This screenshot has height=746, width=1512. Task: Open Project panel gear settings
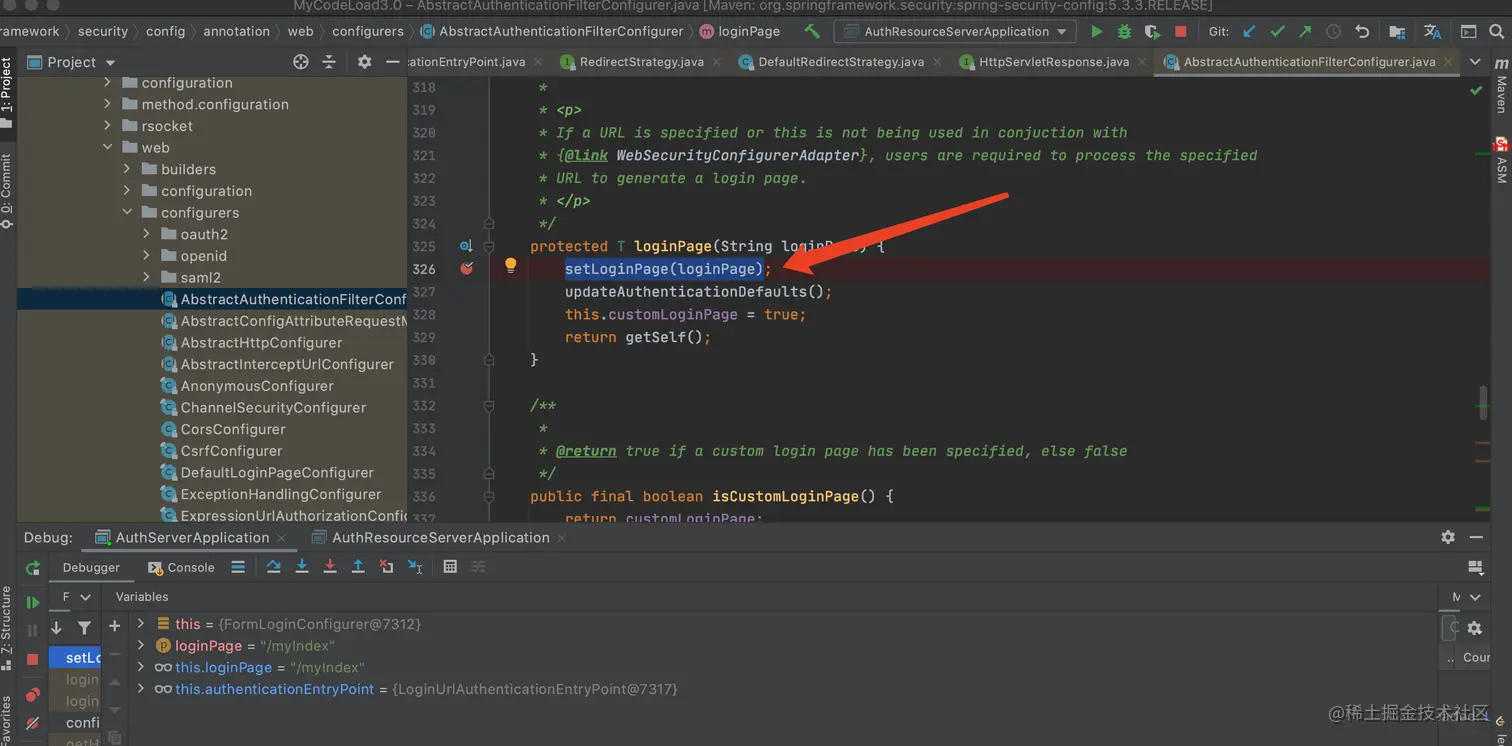coord(364,62)
